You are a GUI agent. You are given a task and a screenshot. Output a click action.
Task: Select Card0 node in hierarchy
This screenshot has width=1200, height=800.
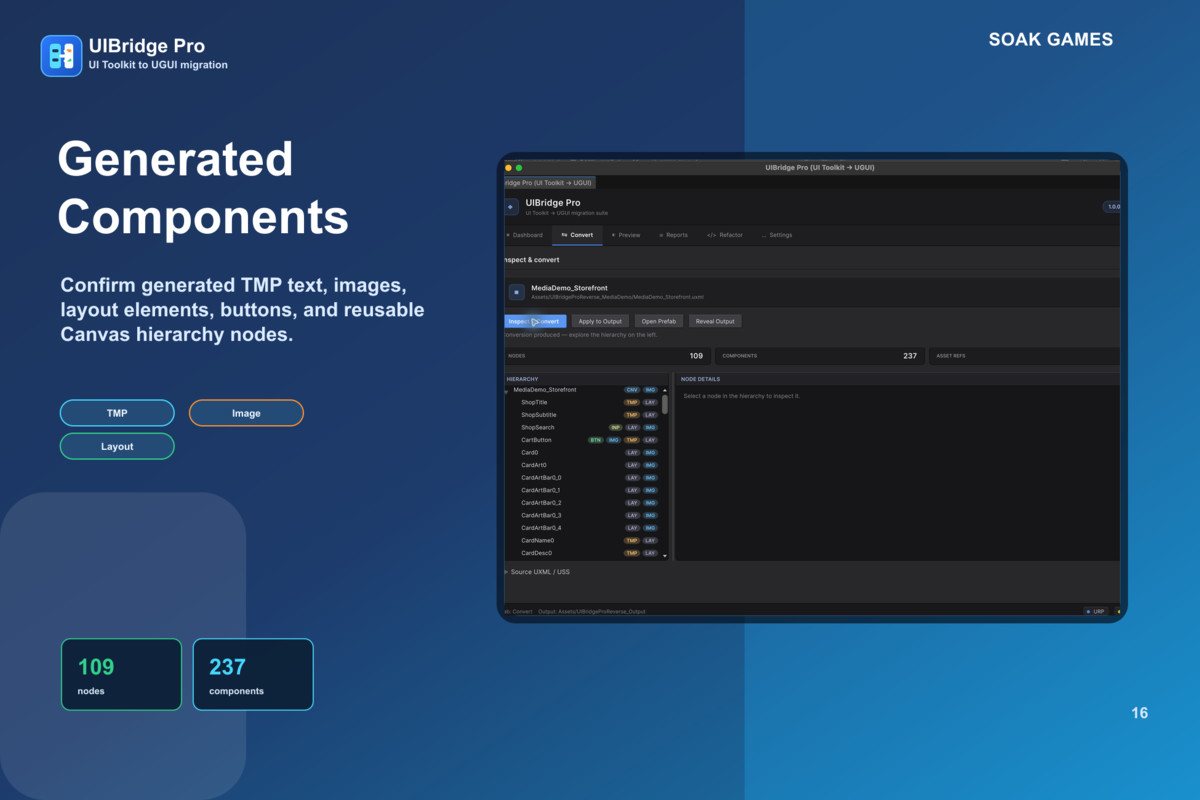530,452
